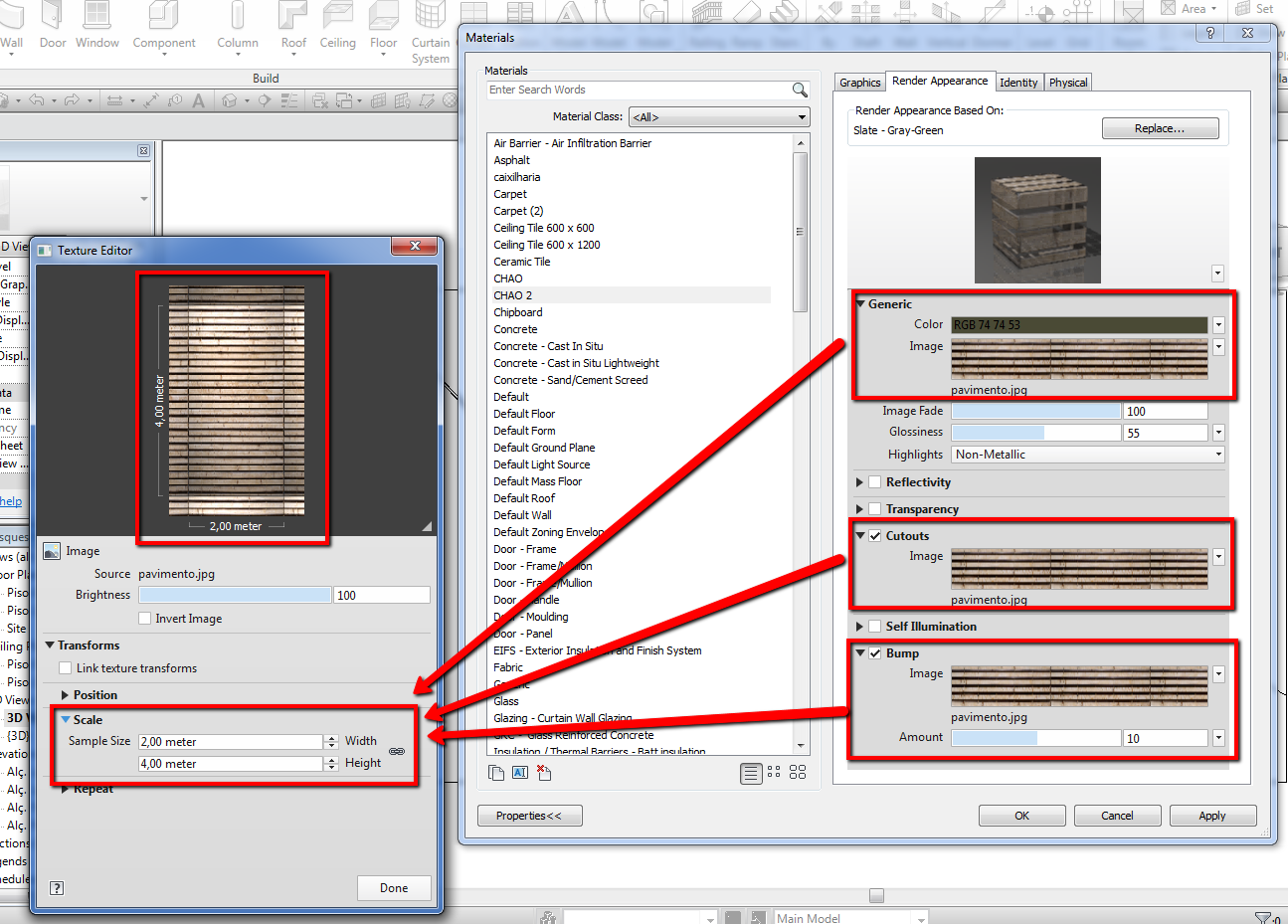Image resolution: width=1288 pixels, height=924 pixels.
Task: Click the Replace... button
Action: point(1160,129)
